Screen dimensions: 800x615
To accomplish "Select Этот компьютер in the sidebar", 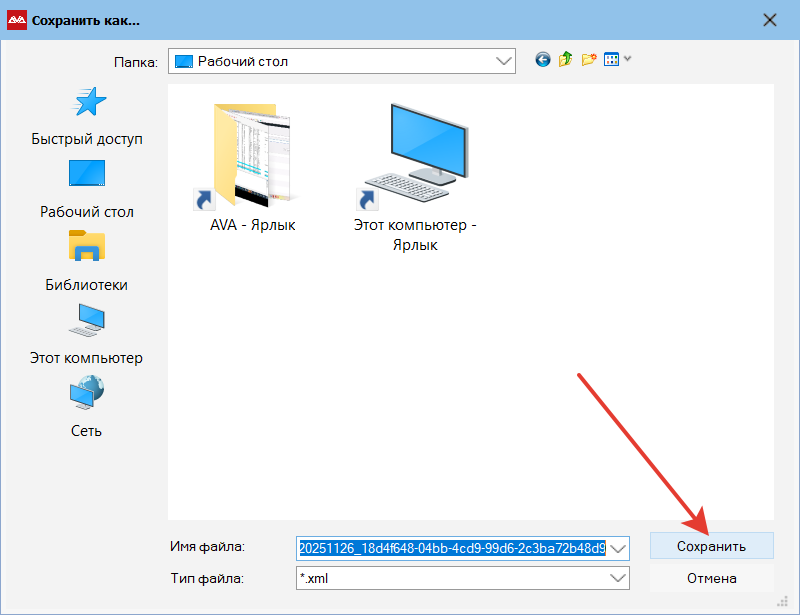I will (x=87, y=334).
